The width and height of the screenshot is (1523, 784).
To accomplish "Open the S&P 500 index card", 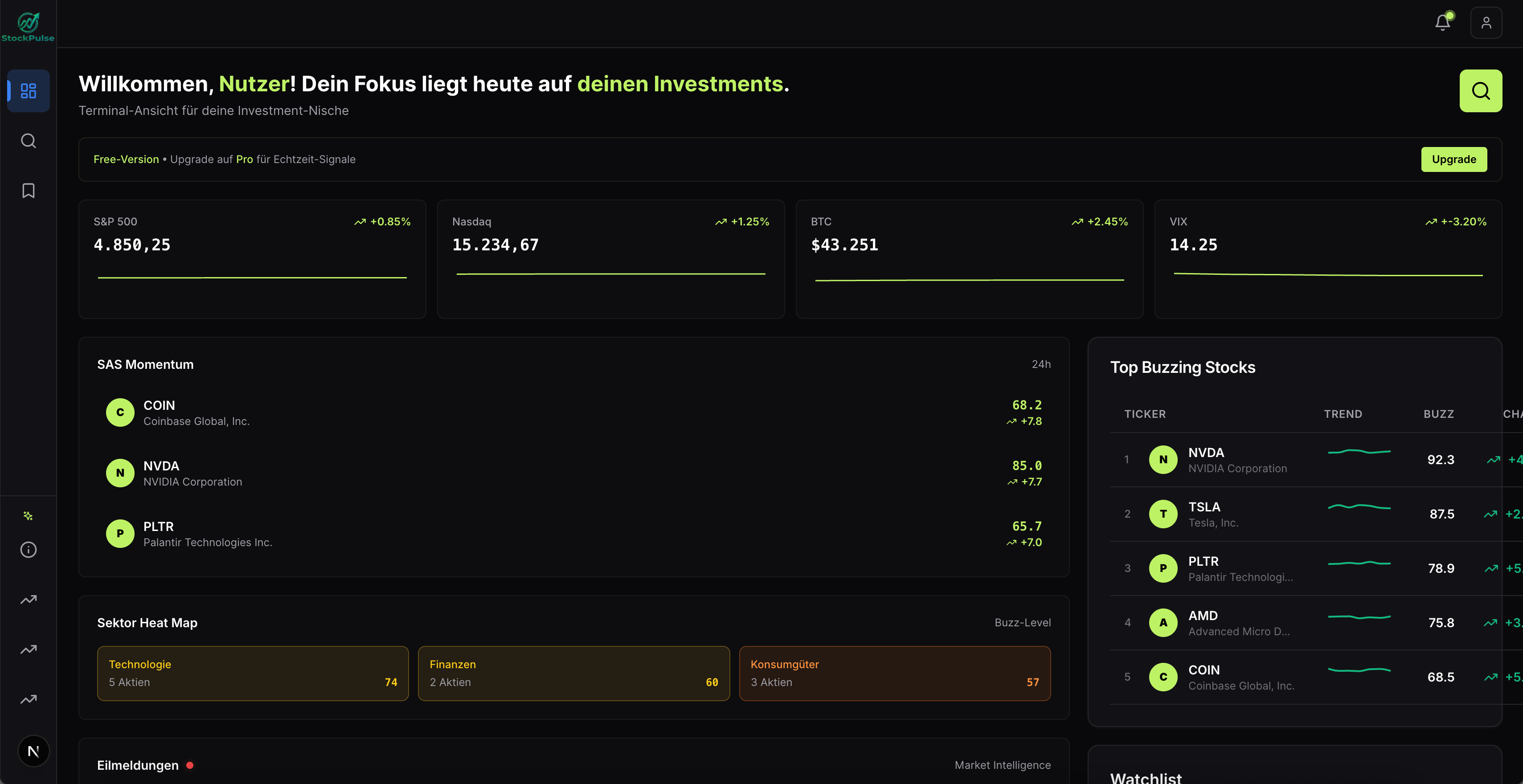I will pyautogui.click(x=252, y=259).
